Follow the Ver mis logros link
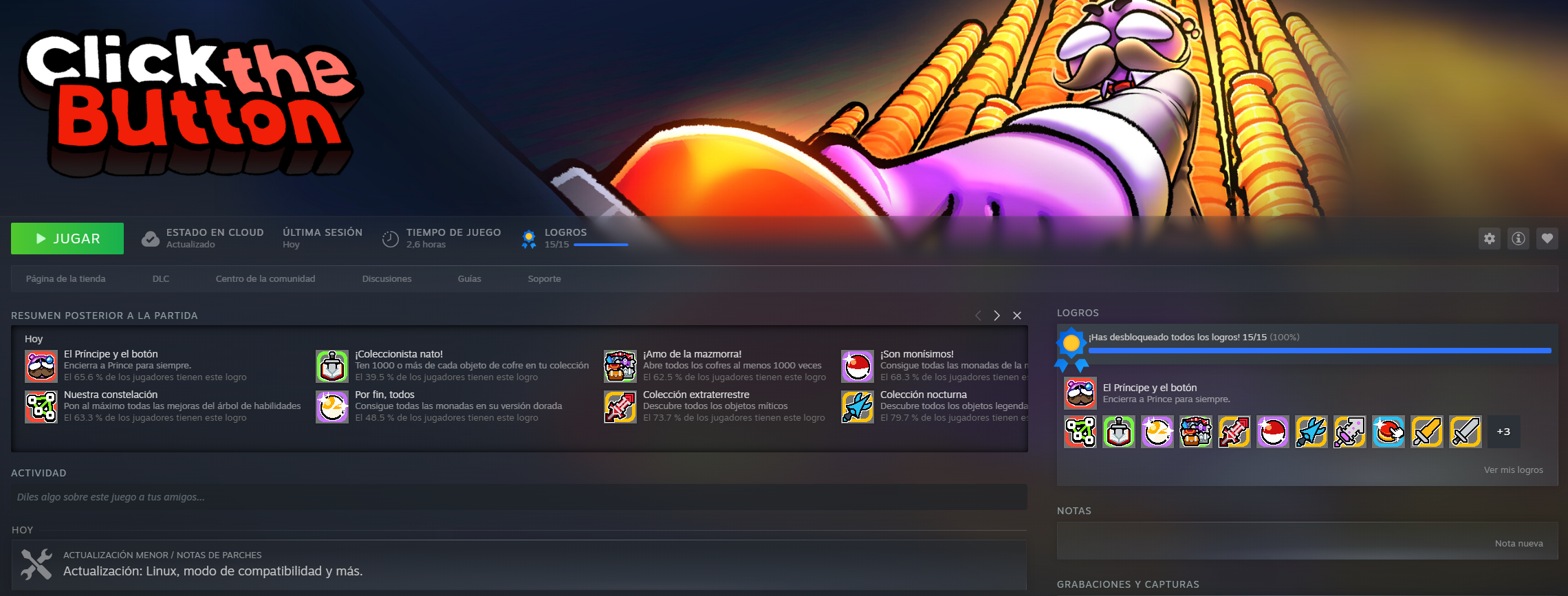Viewport: 1568px width, 596px height. click(1513, 470)
